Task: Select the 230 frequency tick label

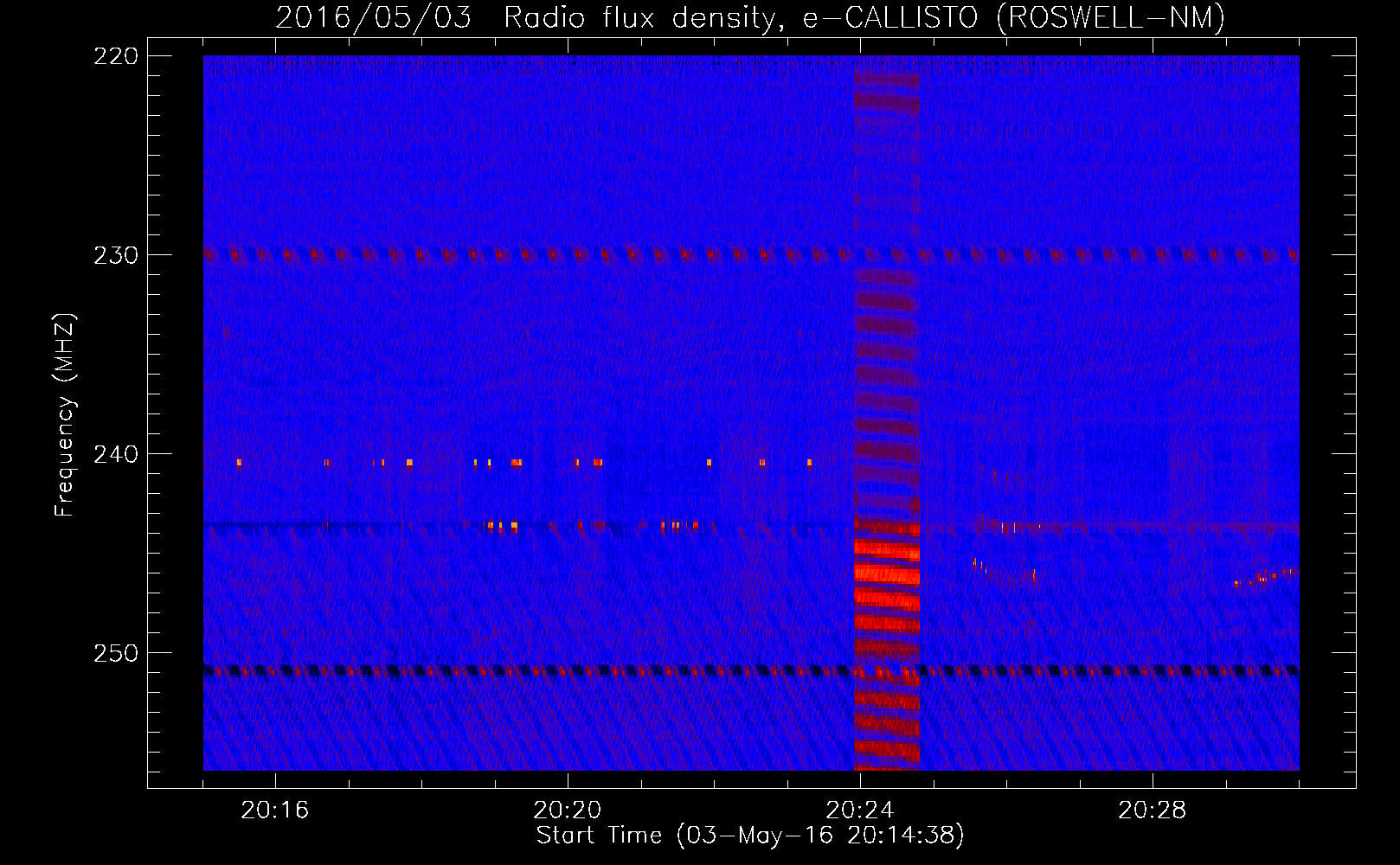Action: (116, 255)
